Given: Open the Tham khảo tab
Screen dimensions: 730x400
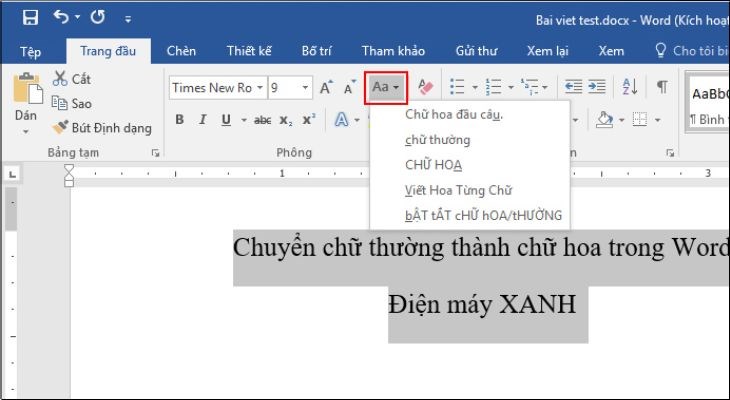Looking at the screenshot, I should (x=393, y=51).
